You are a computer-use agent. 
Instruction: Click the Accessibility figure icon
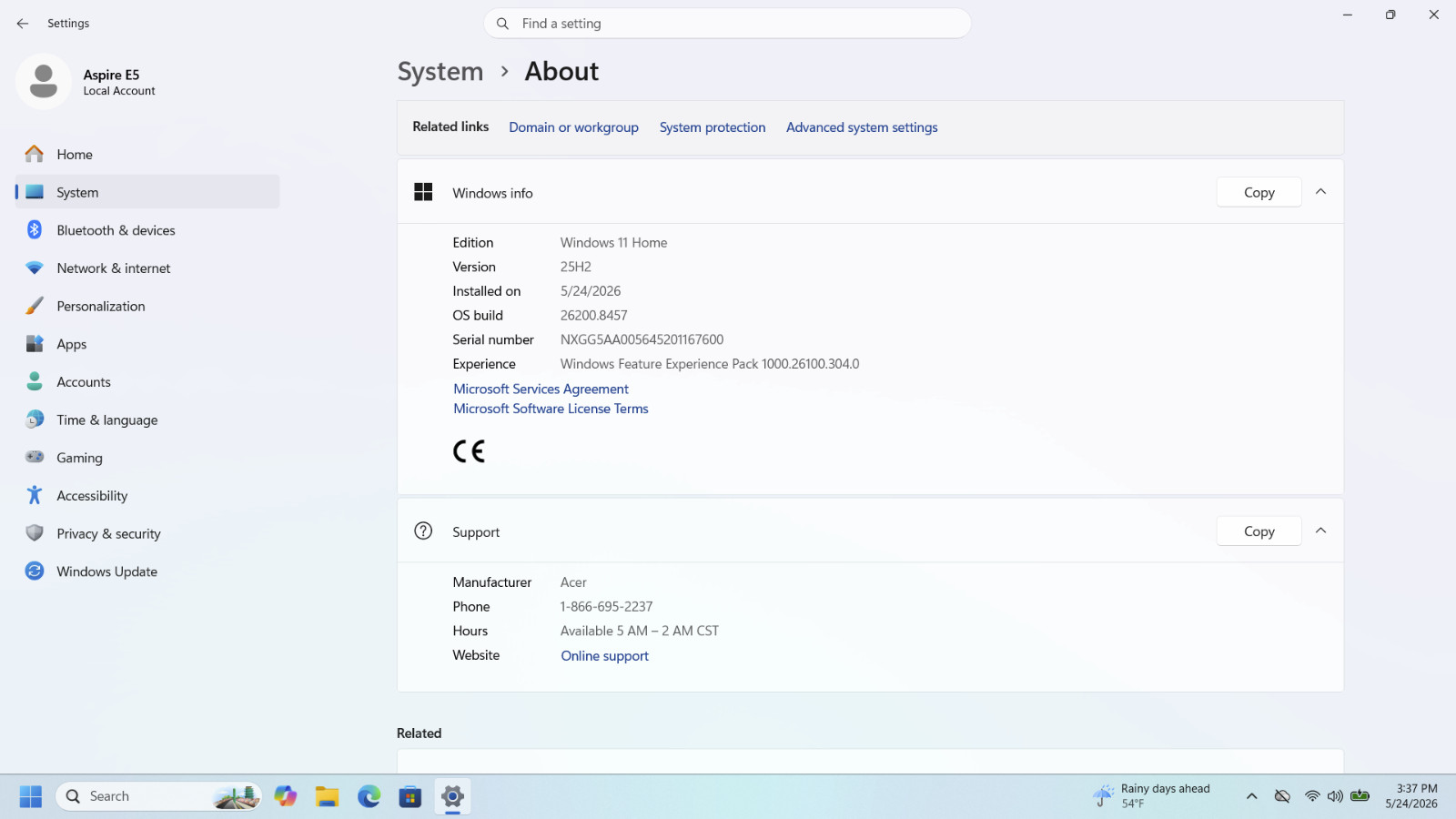pos(35,495)
